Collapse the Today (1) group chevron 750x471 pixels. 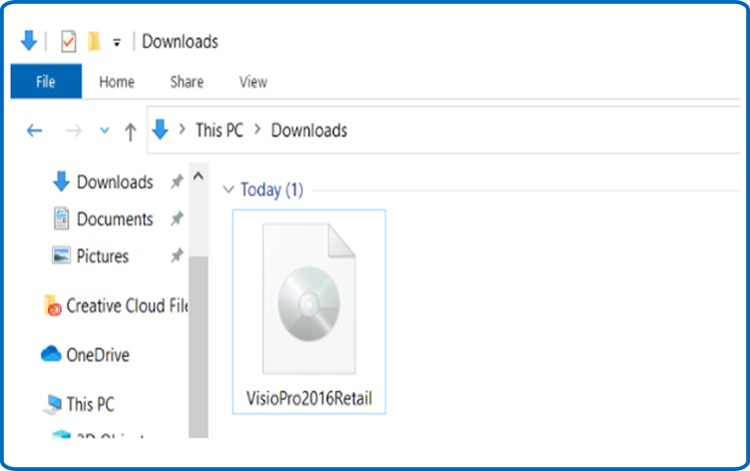(228, 190)
